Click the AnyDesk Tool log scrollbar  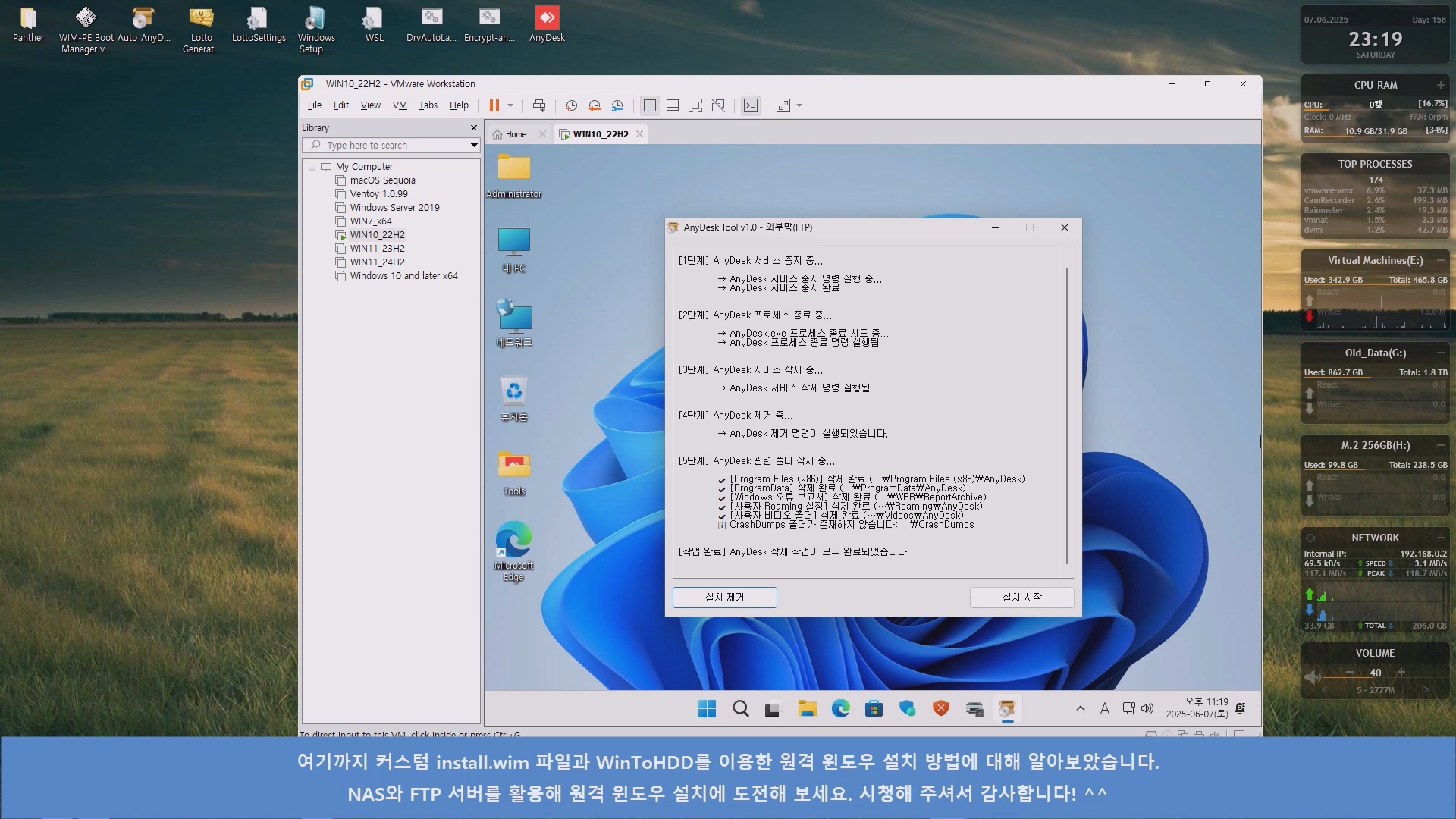pyautogui.click(x=1067, y=416)
